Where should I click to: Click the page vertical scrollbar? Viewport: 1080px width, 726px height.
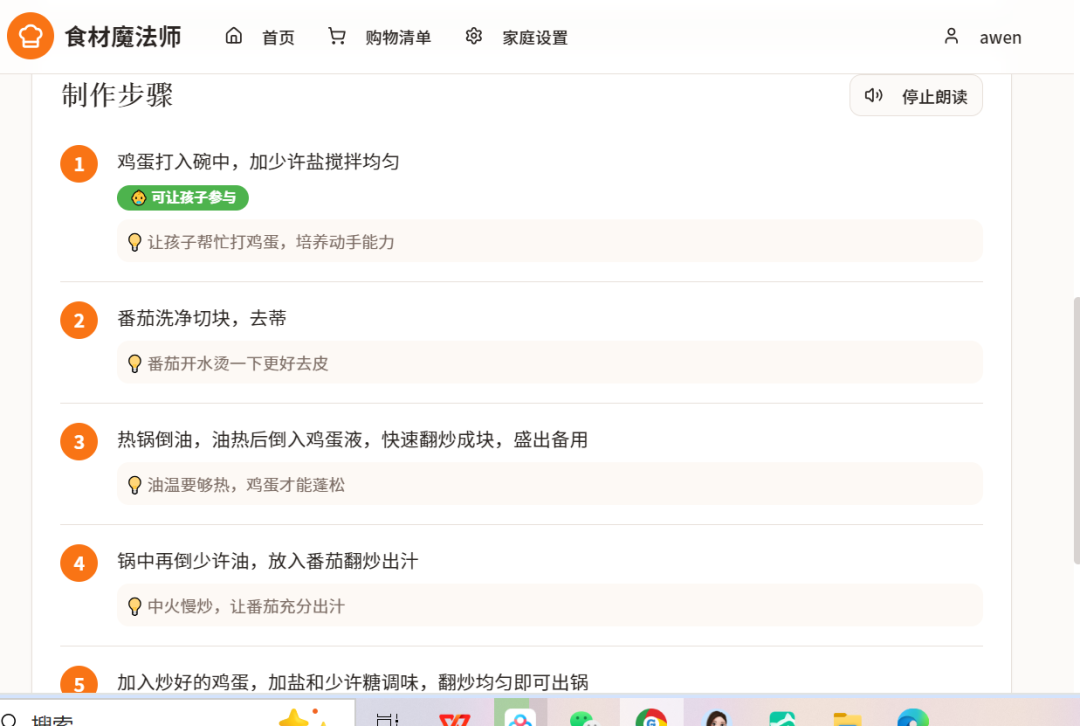[1075, 430]
